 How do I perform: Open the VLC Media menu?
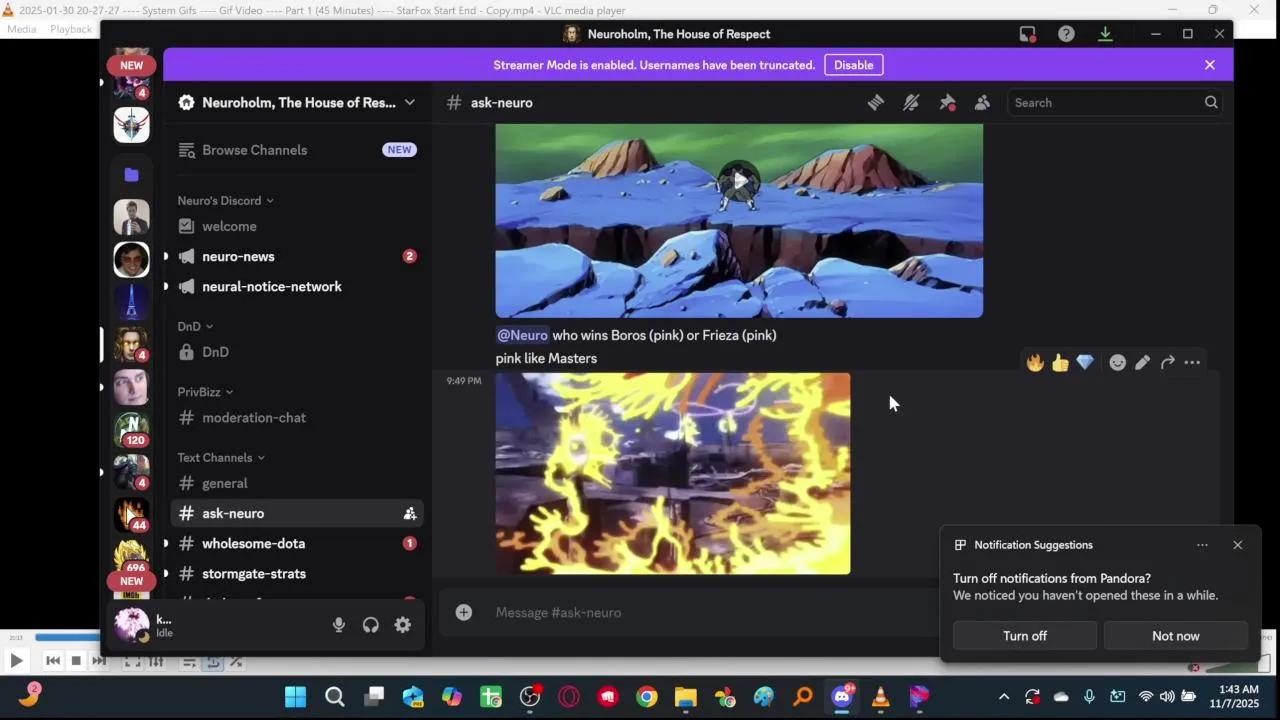[x=21, y=29]
